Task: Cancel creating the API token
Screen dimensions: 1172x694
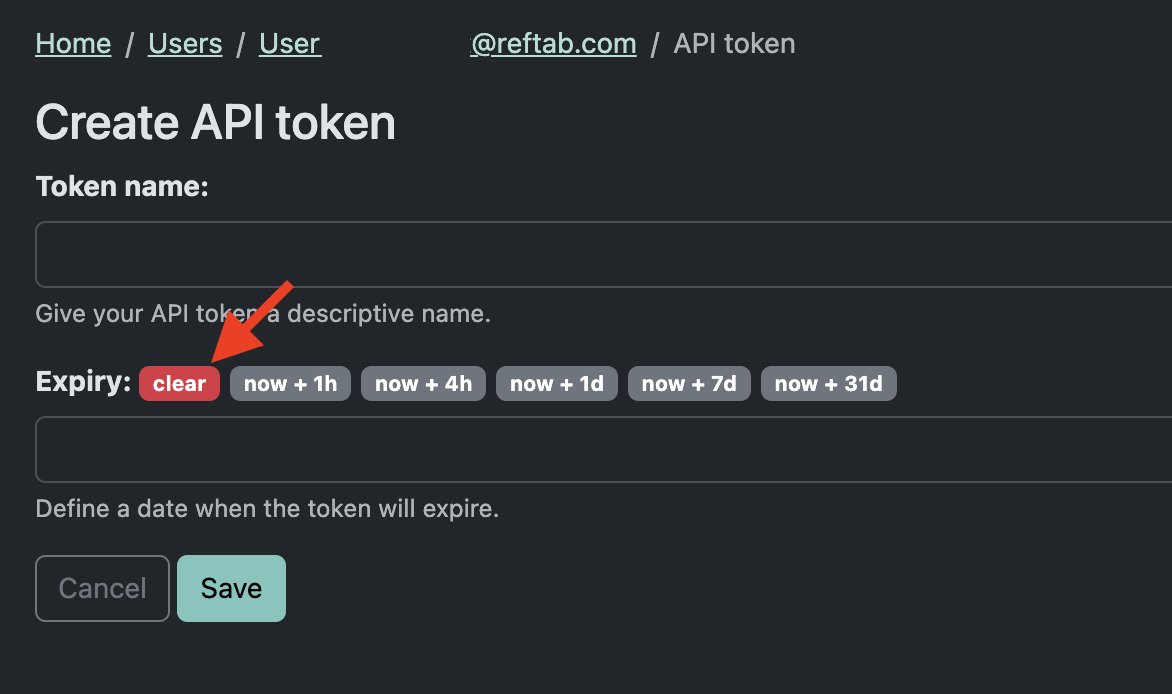Action: pos(102,588)
